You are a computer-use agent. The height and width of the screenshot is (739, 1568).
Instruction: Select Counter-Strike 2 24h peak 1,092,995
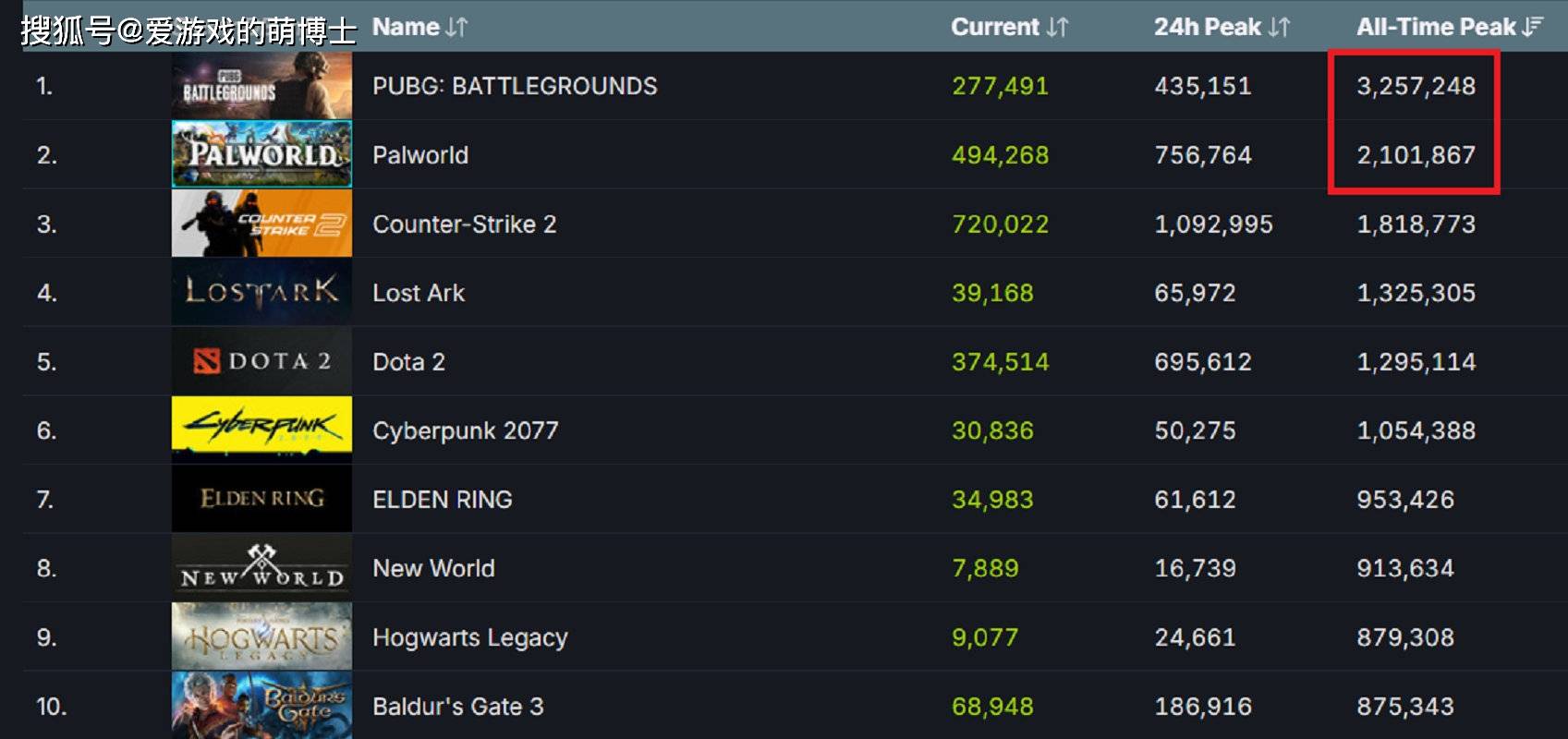click(1213, 224)
